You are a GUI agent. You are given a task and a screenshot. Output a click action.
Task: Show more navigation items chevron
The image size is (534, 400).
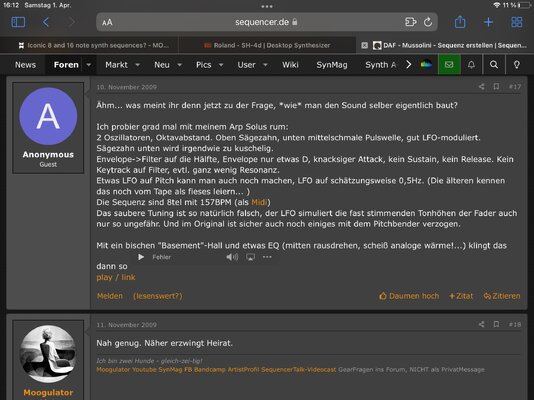click(409, 65)
